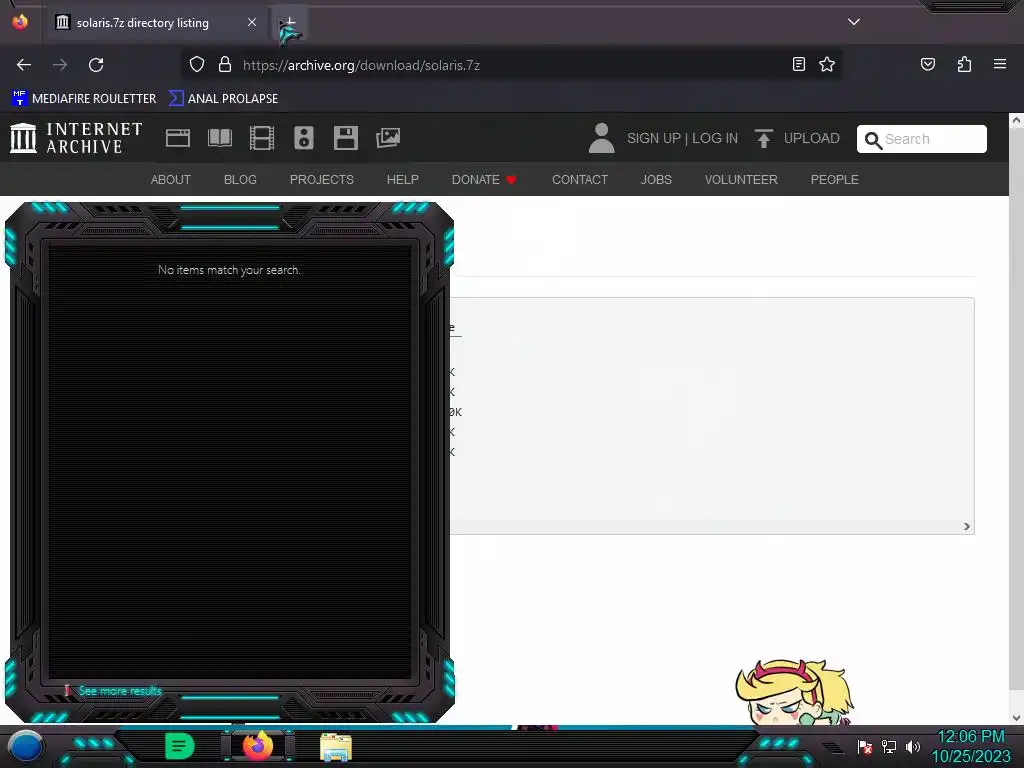Open the PEOPLE menu item
Viewport: 1024px width, 768px height.
(835, 180)
